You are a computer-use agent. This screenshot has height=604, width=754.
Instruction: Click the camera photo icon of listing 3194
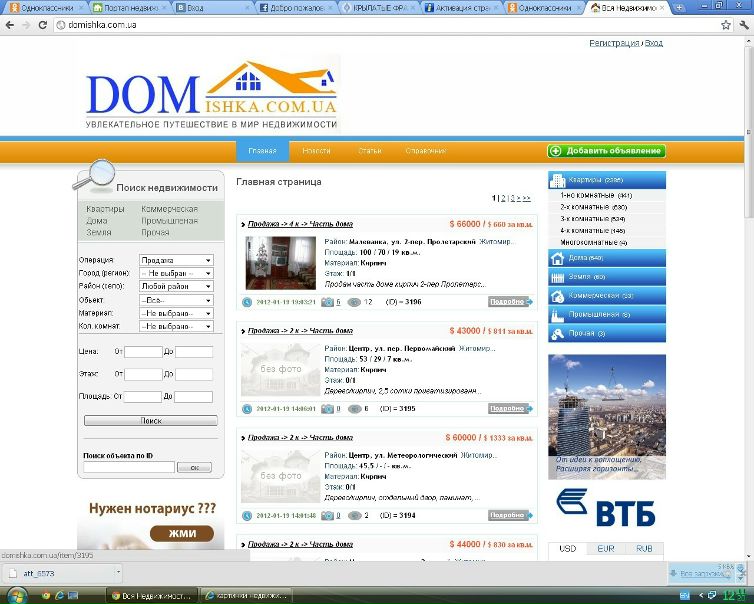point(327,516)
